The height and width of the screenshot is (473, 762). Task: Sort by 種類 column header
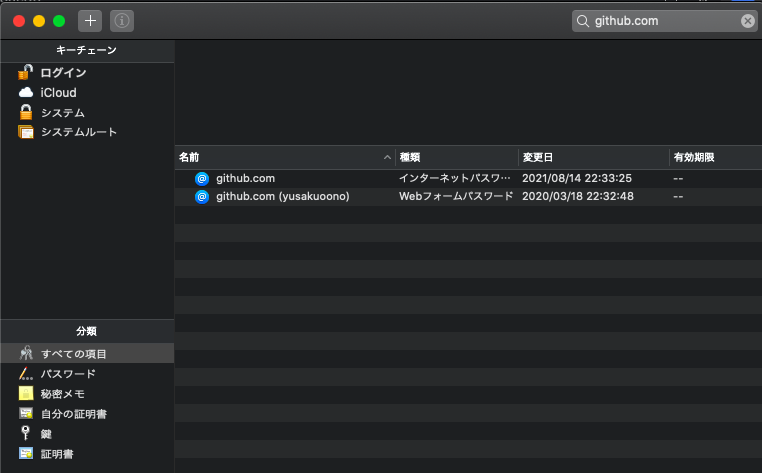(457, 157)
